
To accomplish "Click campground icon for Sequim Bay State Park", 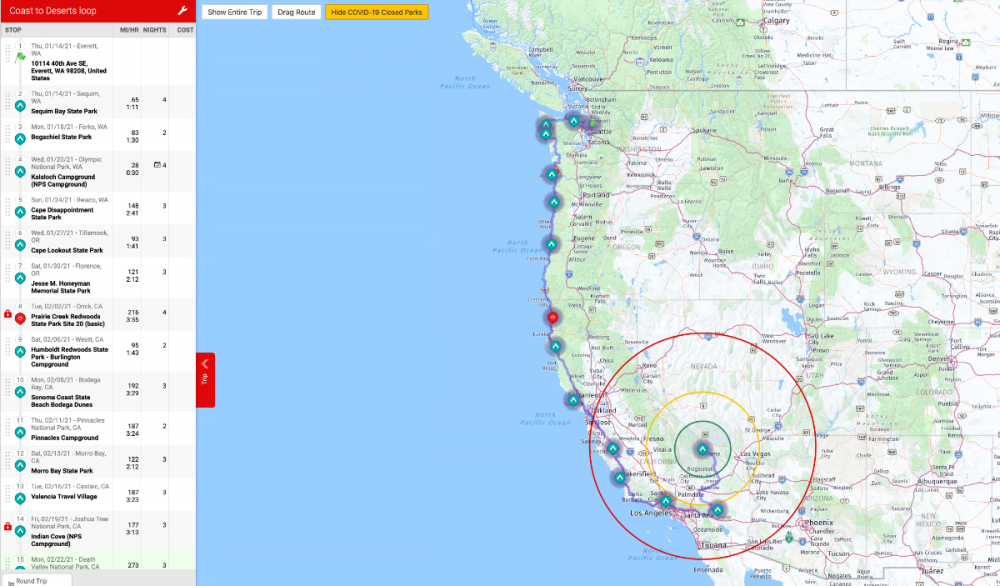I will pyautogui.click(x=20, y=105).
